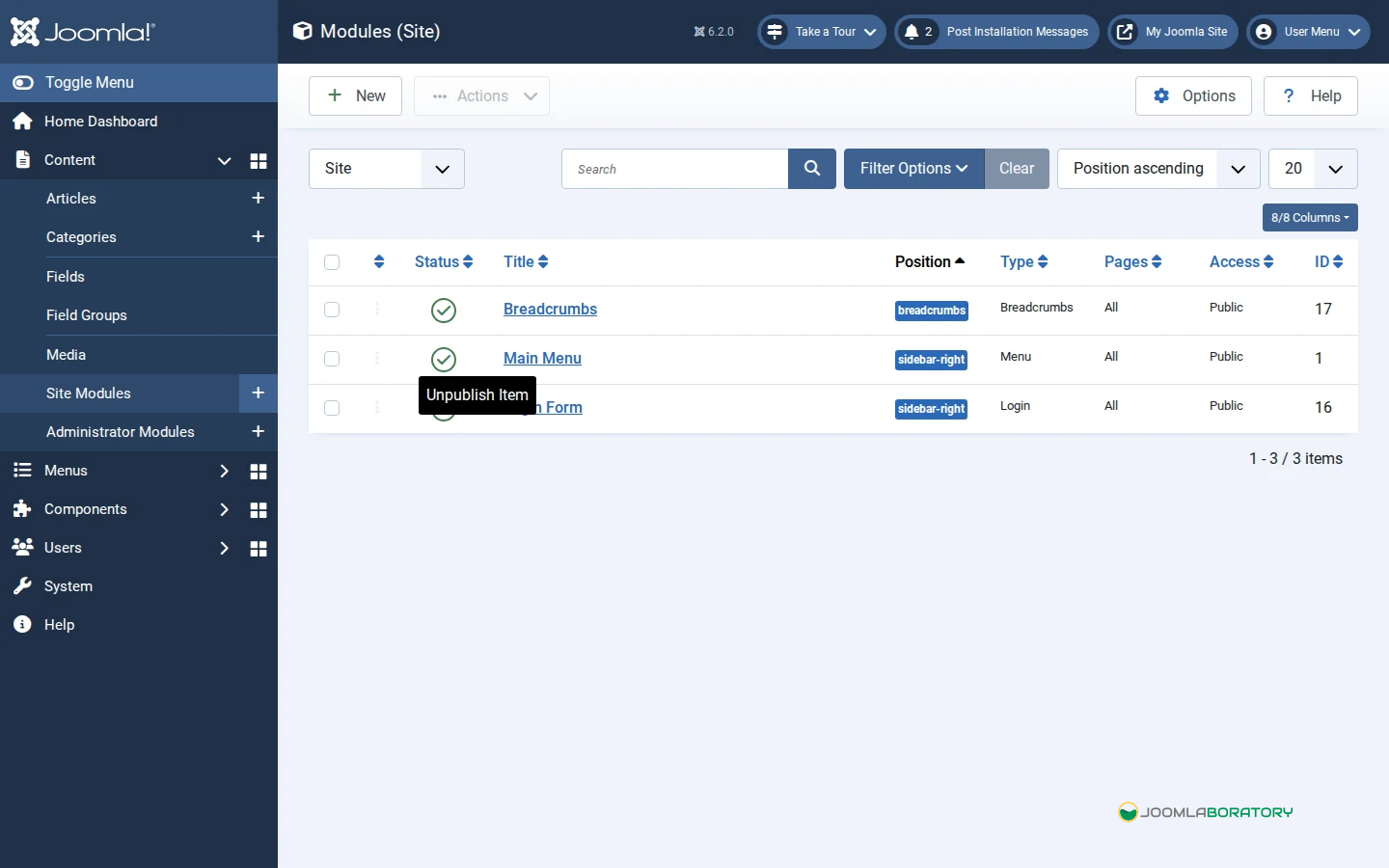Toggle the sidebar menu switch
Screen dimensions: 1389x868
[23, 83]
